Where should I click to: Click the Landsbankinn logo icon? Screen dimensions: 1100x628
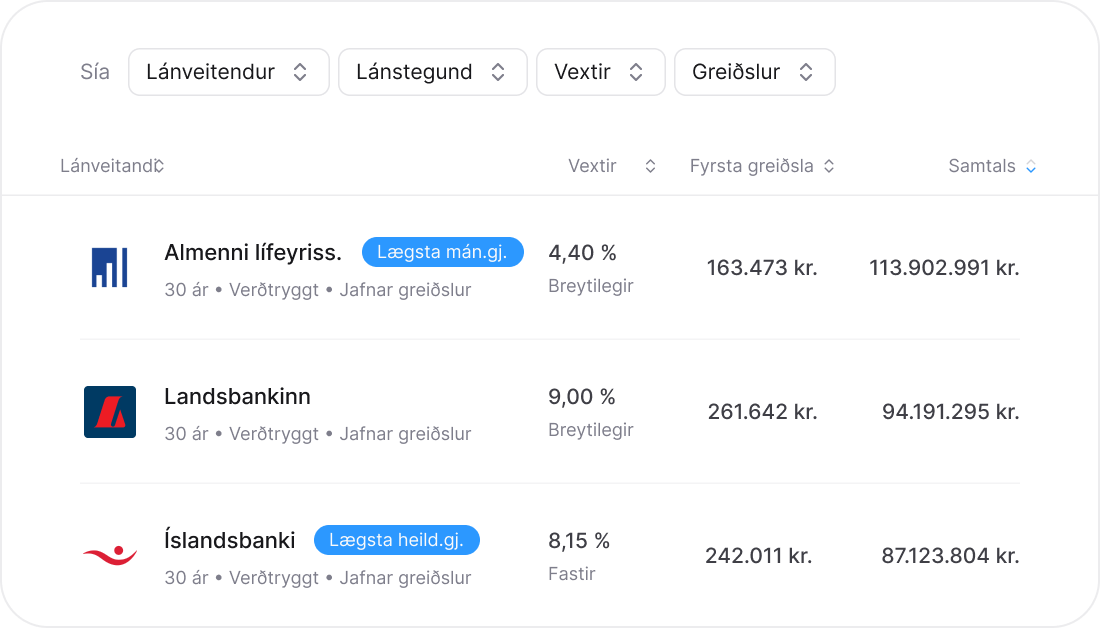[x=110, y=412]
